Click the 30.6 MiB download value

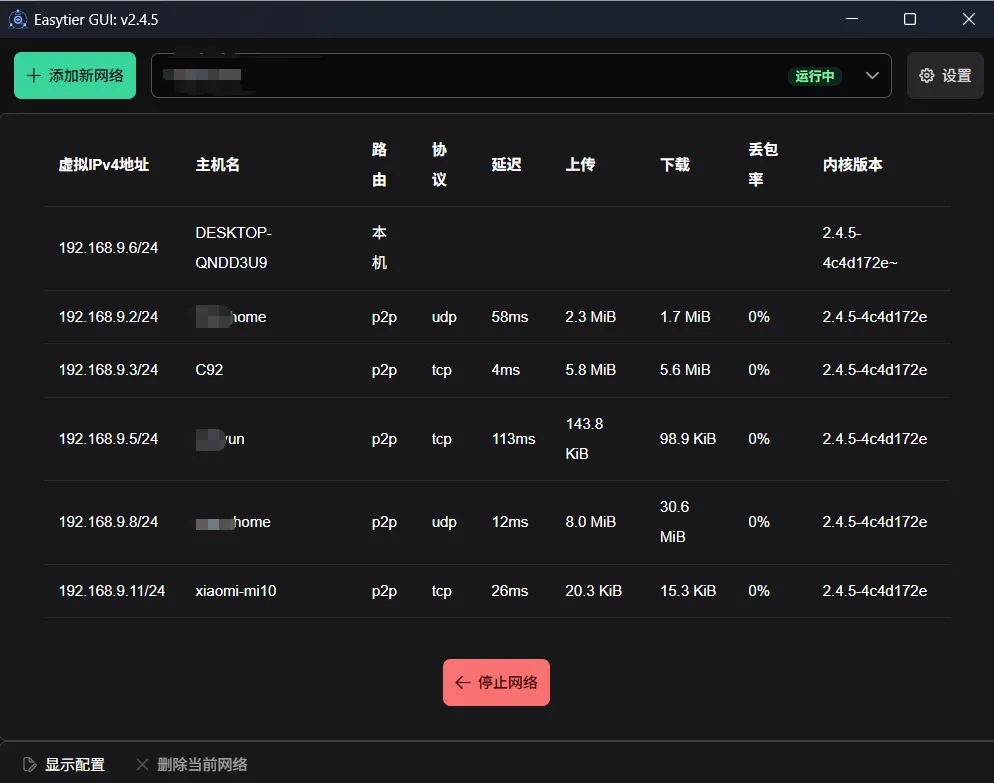tap(674, 522)
